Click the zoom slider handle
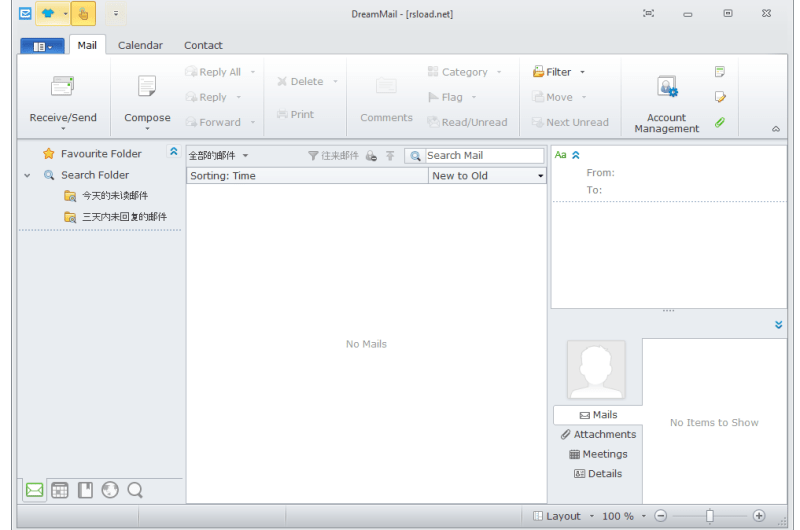Viewport: 800px width, 530px height. [709, 516]
